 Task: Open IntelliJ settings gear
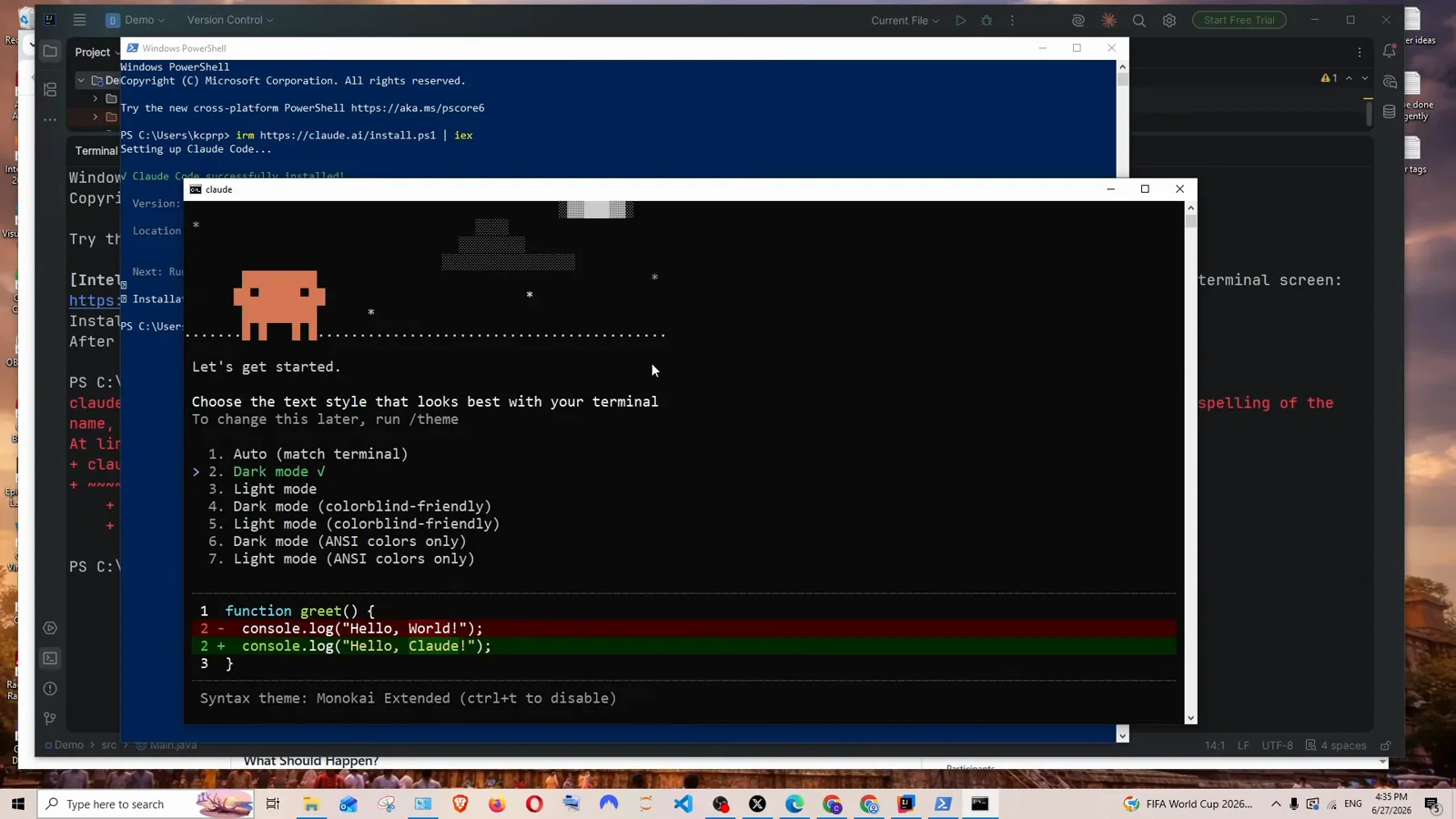pyautogui.click(x=1169, y=20)
